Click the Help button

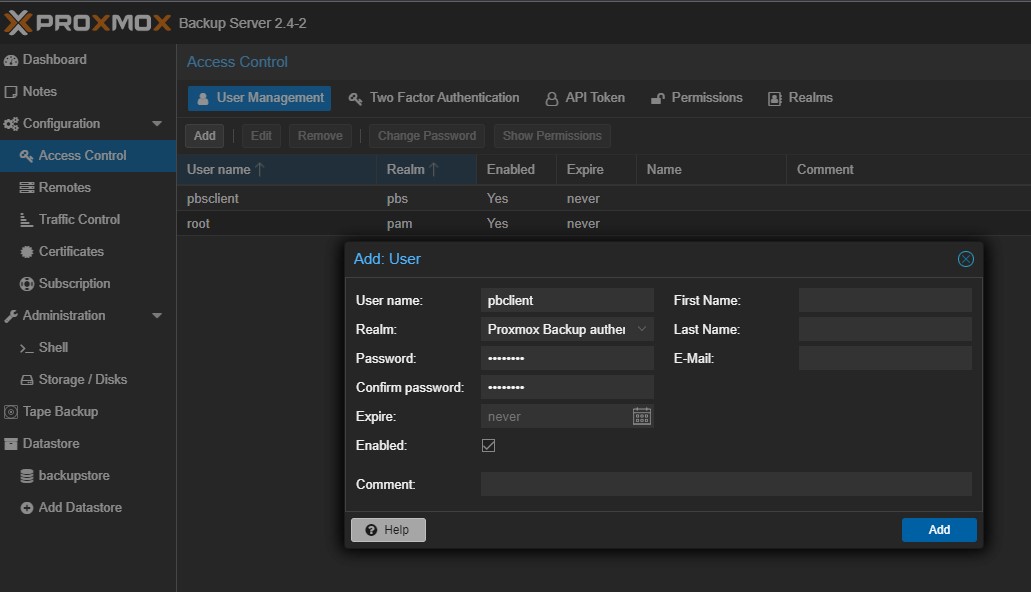[x=388, y=530]
